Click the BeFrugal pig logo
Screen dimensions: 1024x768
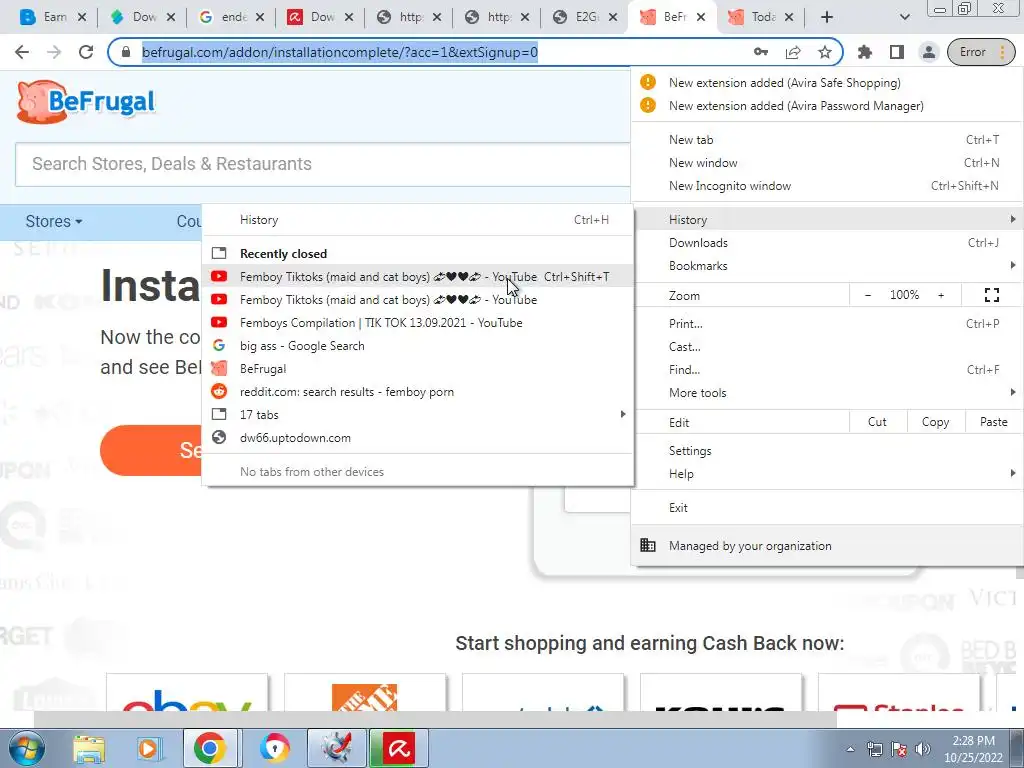(x=86, y=102)
